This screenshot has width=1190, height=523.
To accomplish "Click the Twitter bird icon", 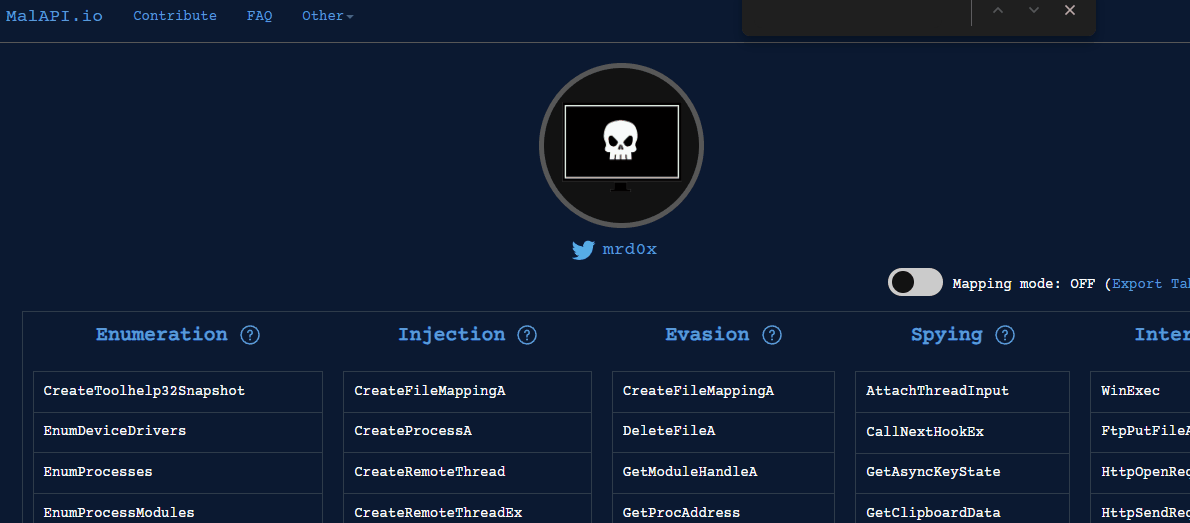I will pos(583,250).
